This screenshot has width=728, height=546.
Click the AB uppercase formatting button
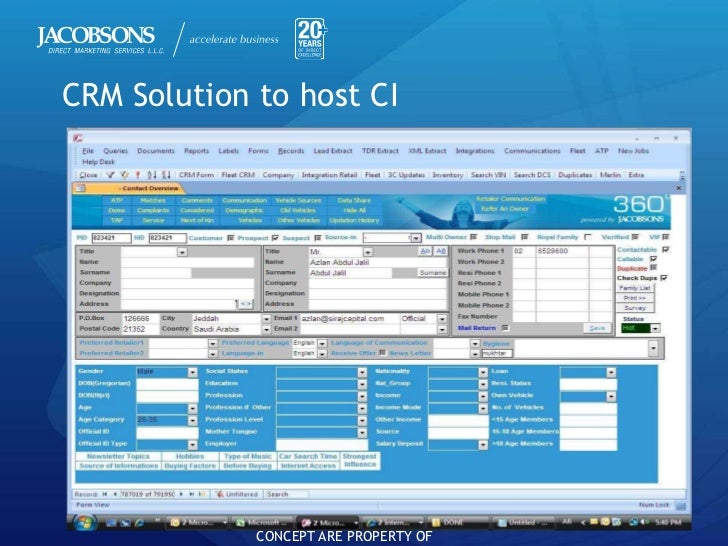(441, 251)
